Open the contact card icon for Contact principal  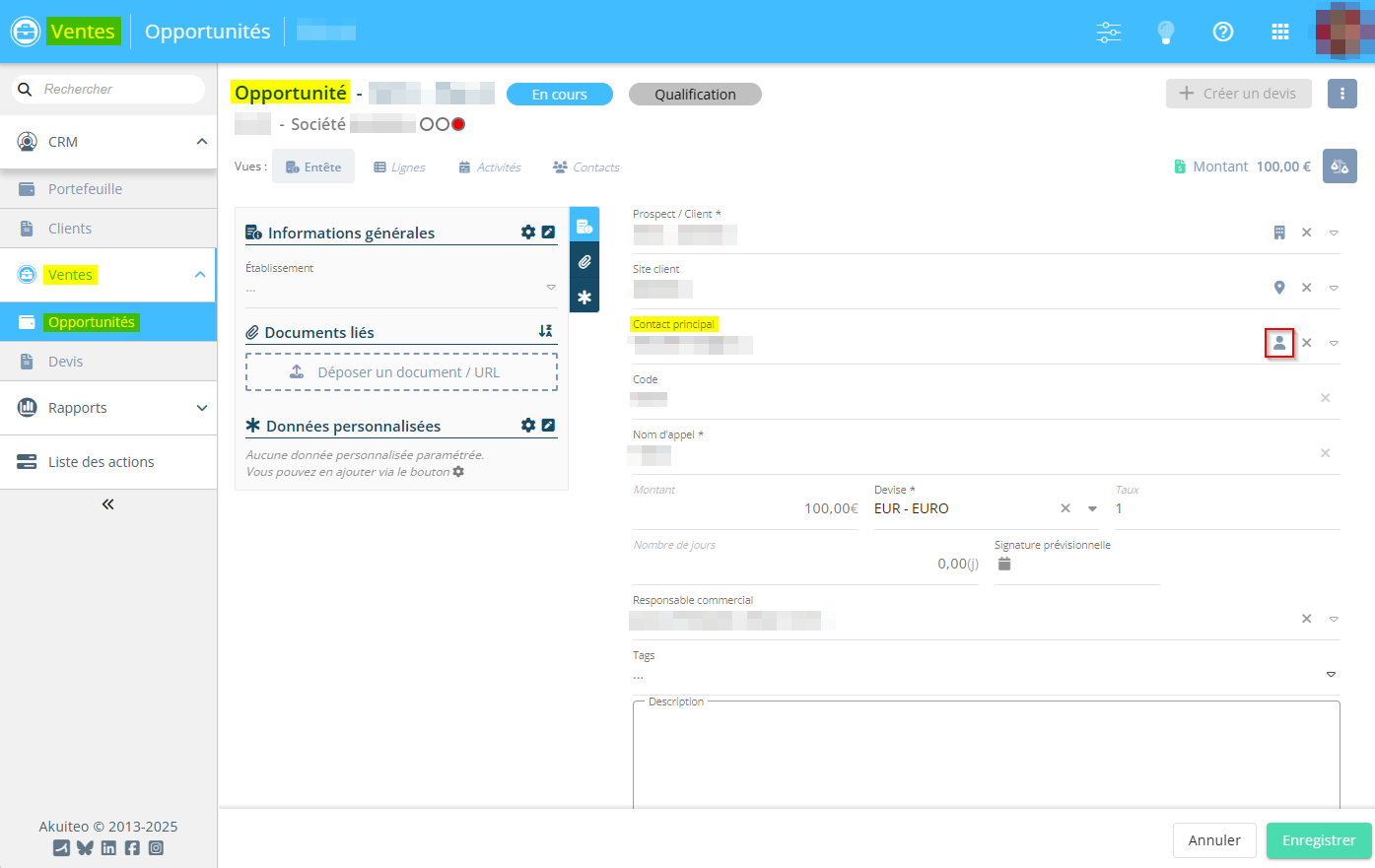coord(1278,343)
